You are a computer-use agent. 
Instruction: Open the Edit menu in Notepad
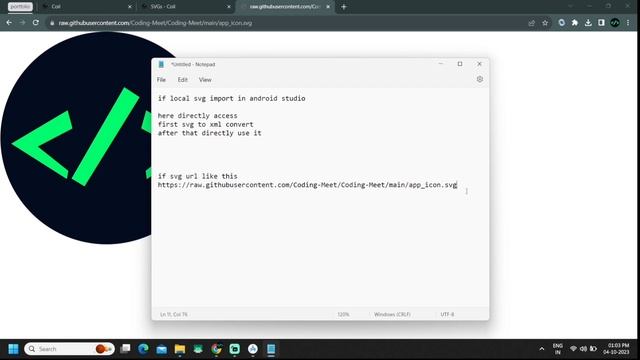(182, 80)
